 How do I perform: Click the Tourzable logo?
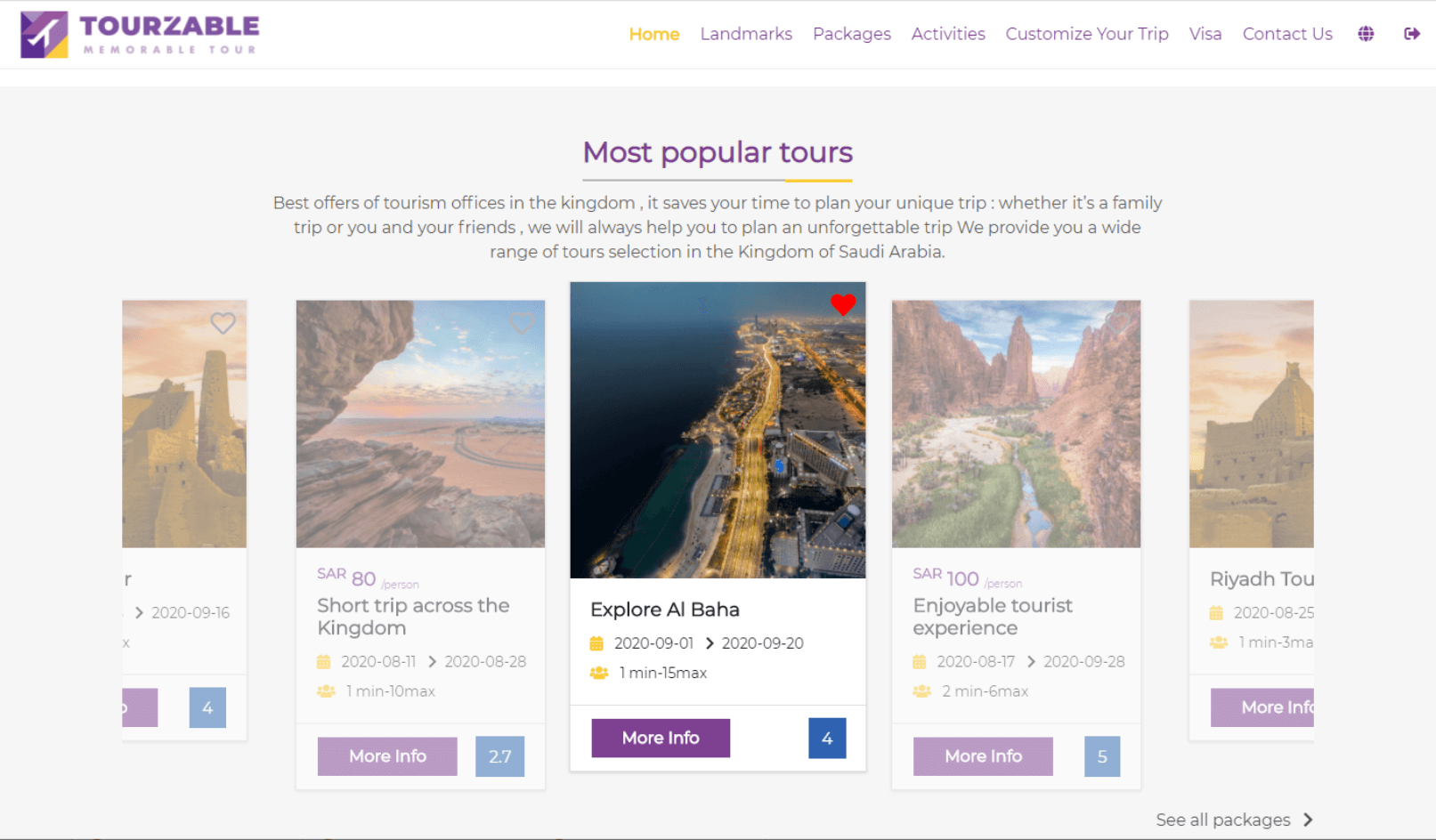(x=140, y=34)
